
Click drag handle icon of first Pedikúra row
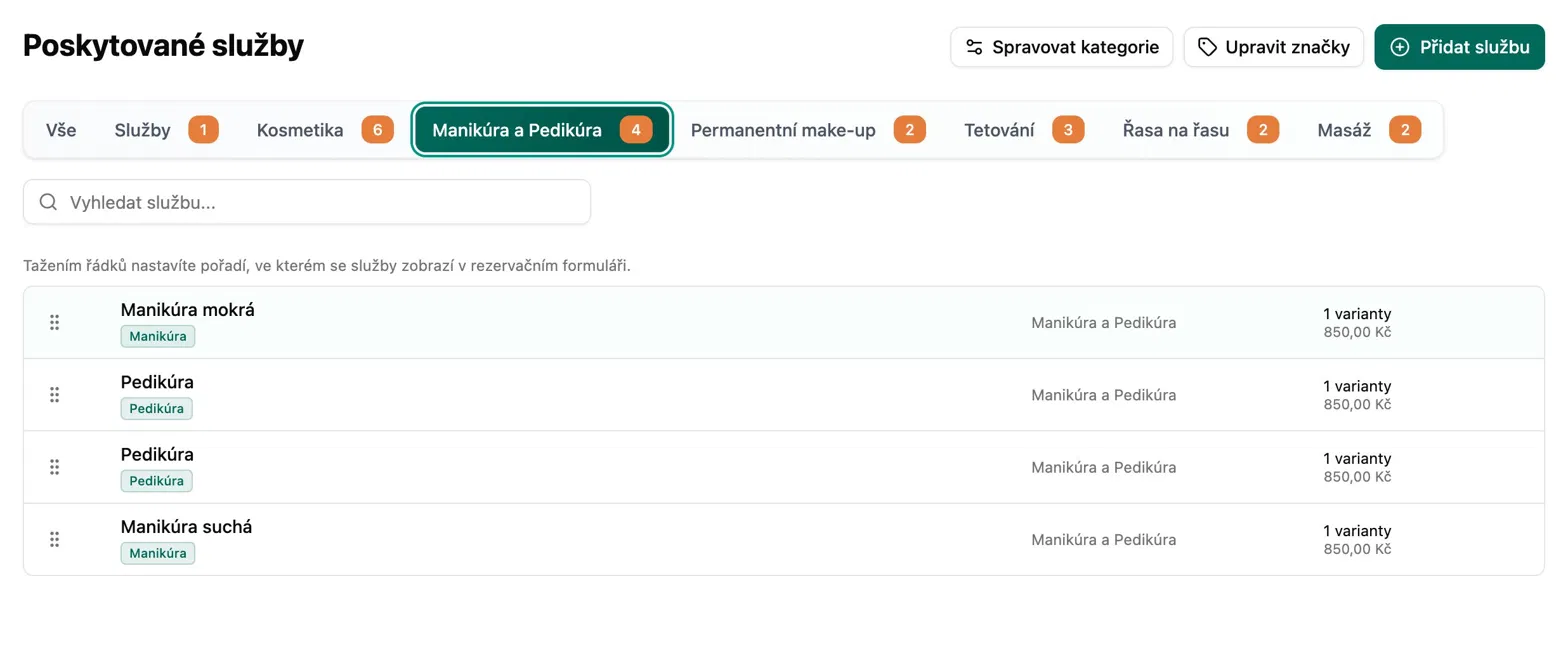pos(54,395)
